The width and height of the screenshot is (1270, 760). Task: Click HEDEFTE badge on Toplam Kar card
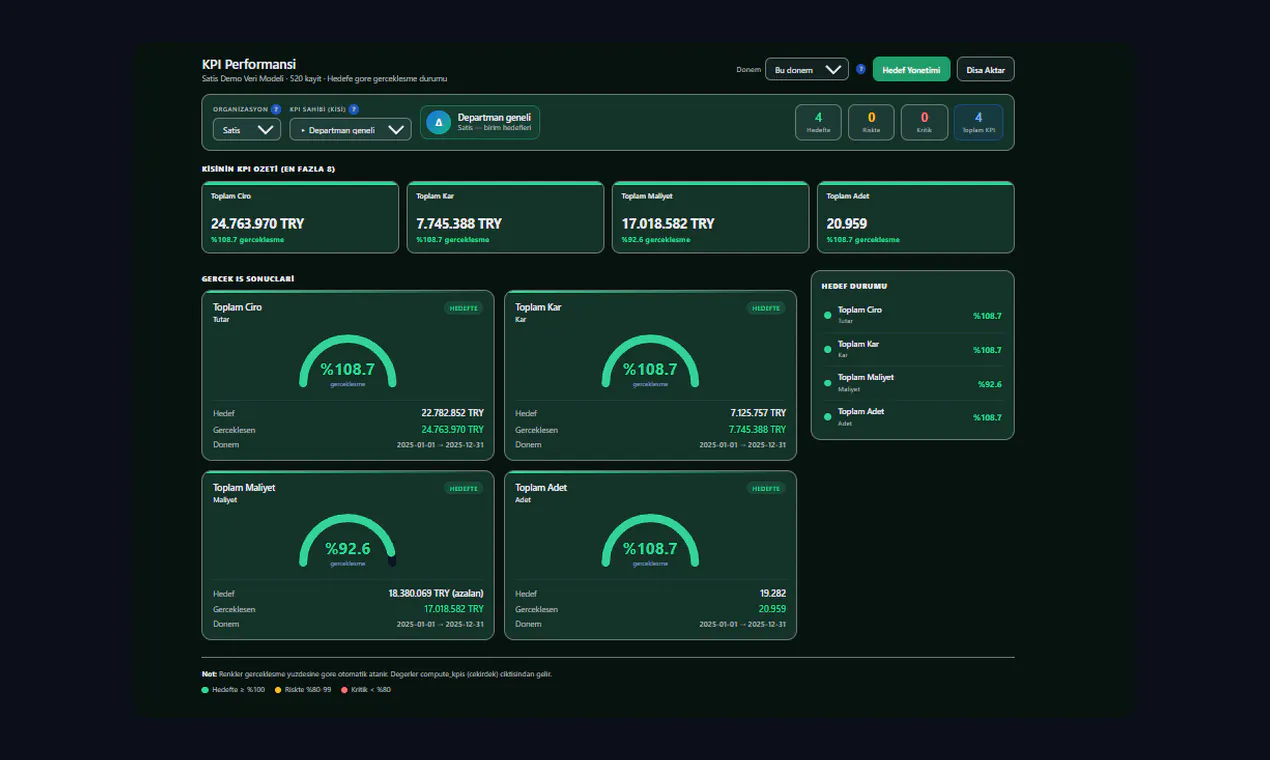[x=766, y=308]
